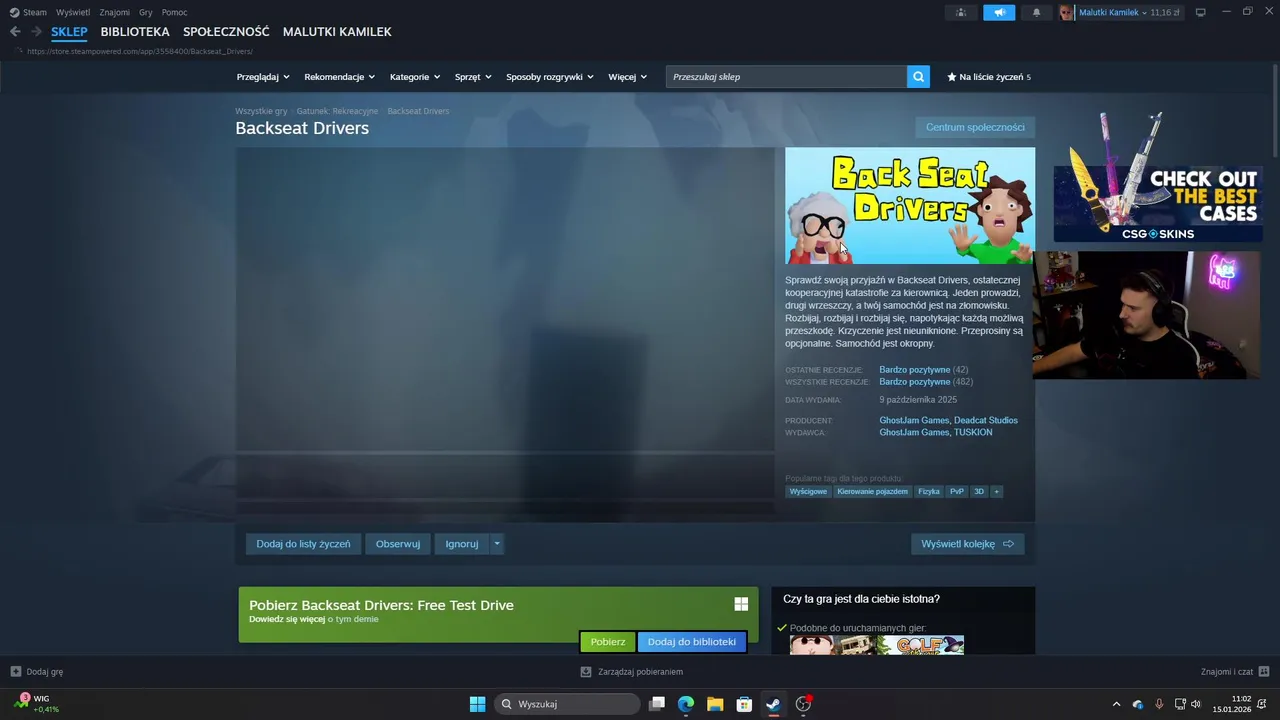Click the forward navigation arrow
Image resolution: width=1280 pixels, height=720 pixels.
pyautogui.click(x=36, y=32)
